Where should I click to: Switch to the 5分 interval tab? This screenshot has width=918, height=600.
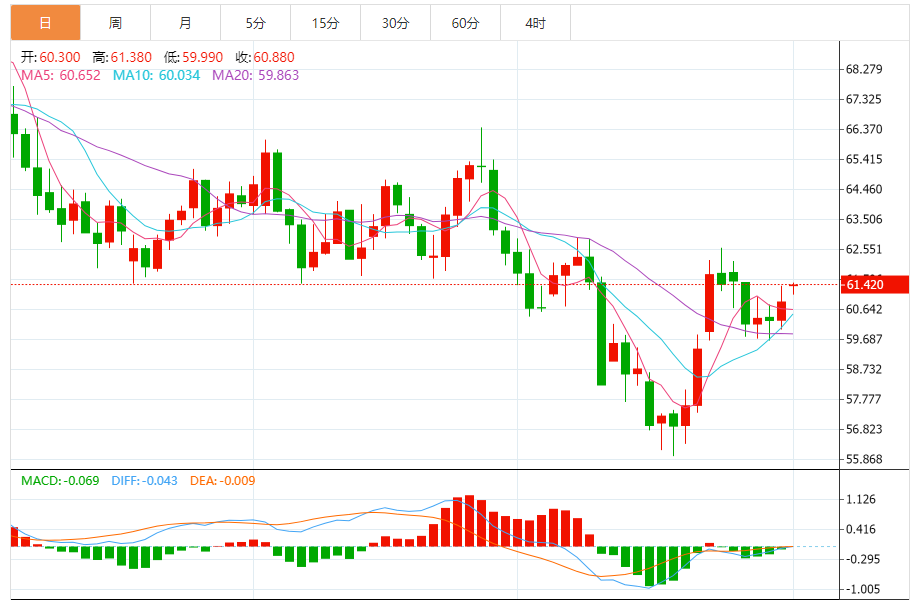tap(256, 23)
